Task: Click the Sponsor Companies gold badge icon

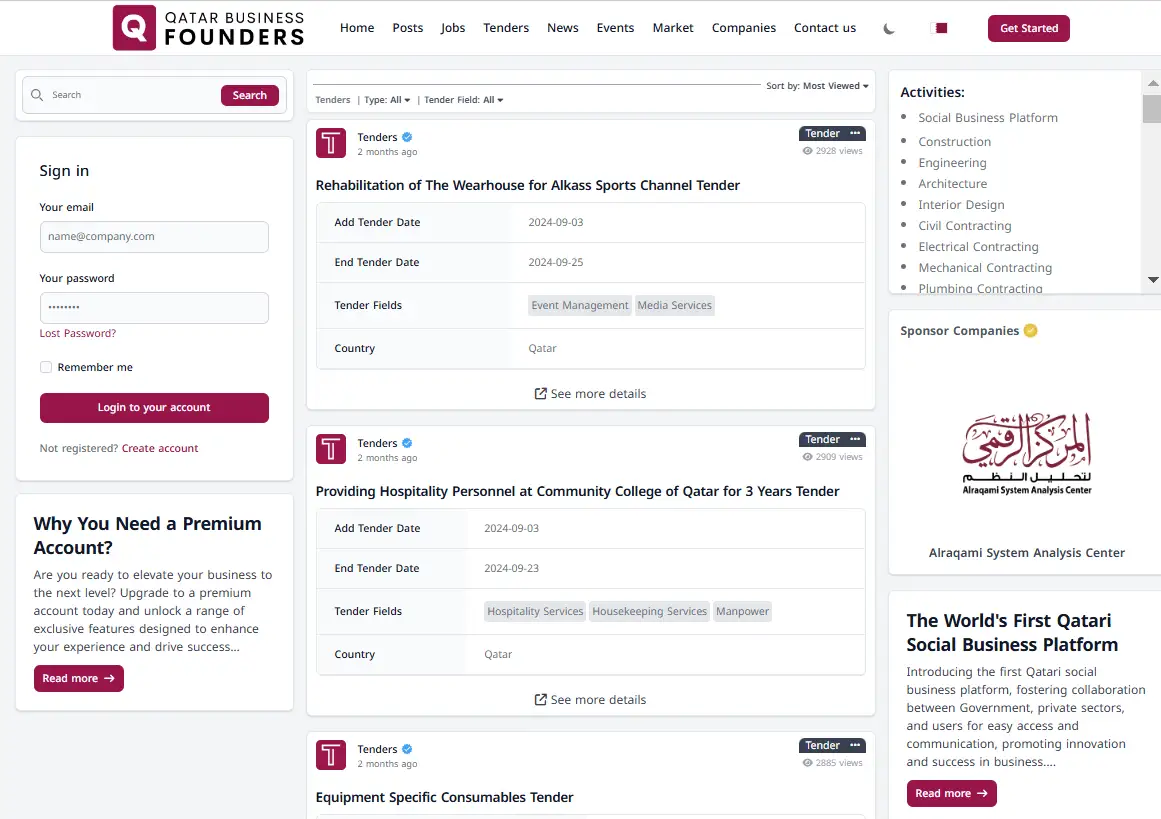Action: pyautogui.click(x=1031, y=331)
